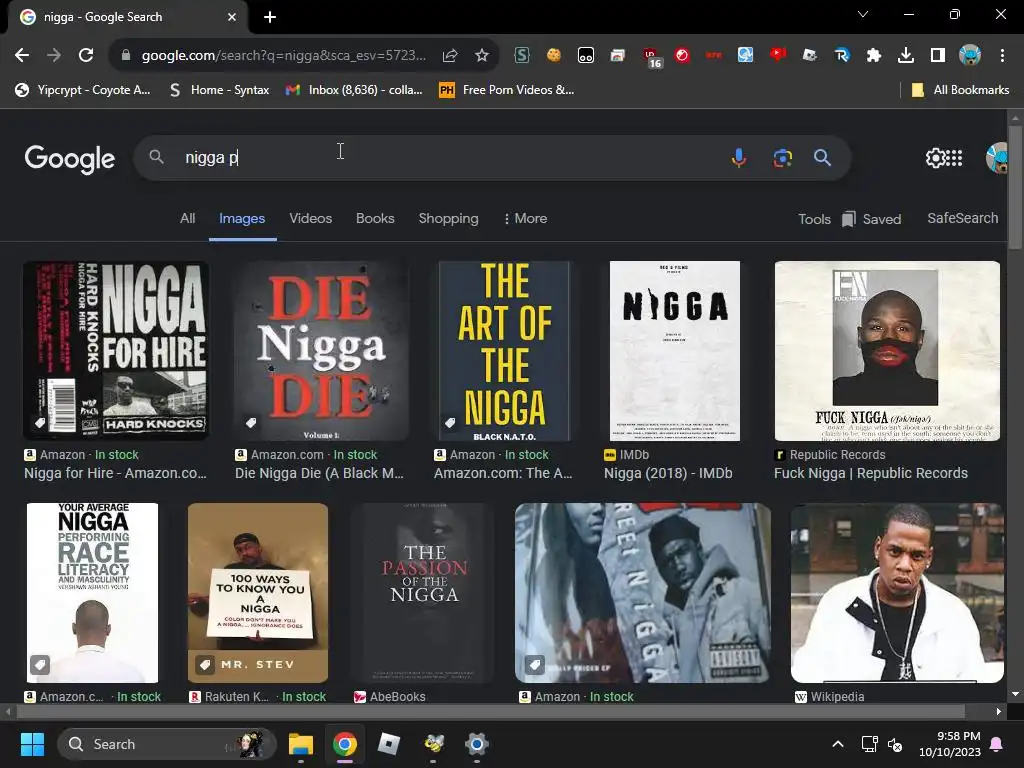This screenshot has width=1024, height=768.
Task: Click the Windows taskbar Search box
Action: (x=167, y=744)
